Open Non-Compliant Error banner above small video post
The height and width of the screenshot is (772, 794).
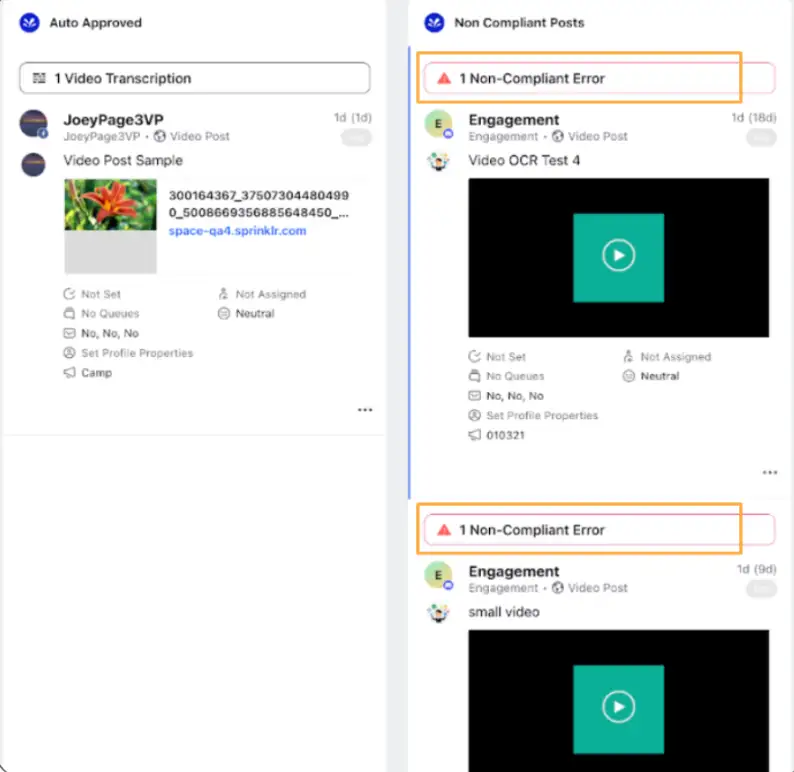click(x=599, y=530)
